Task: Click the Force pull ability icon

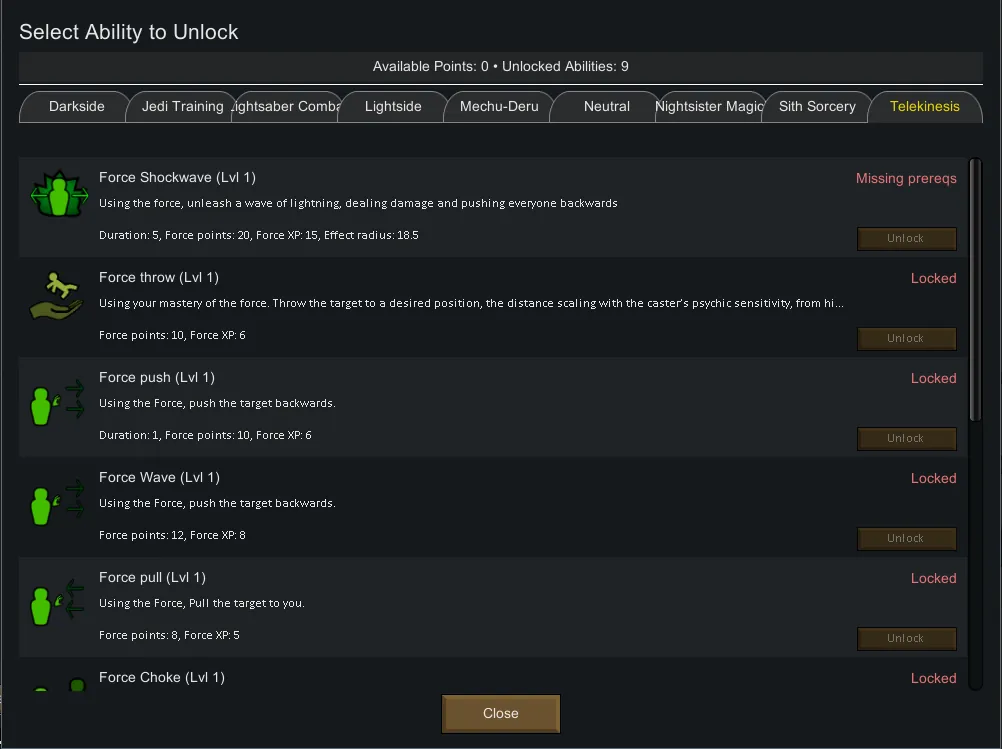Action: (x=57, y=598)
